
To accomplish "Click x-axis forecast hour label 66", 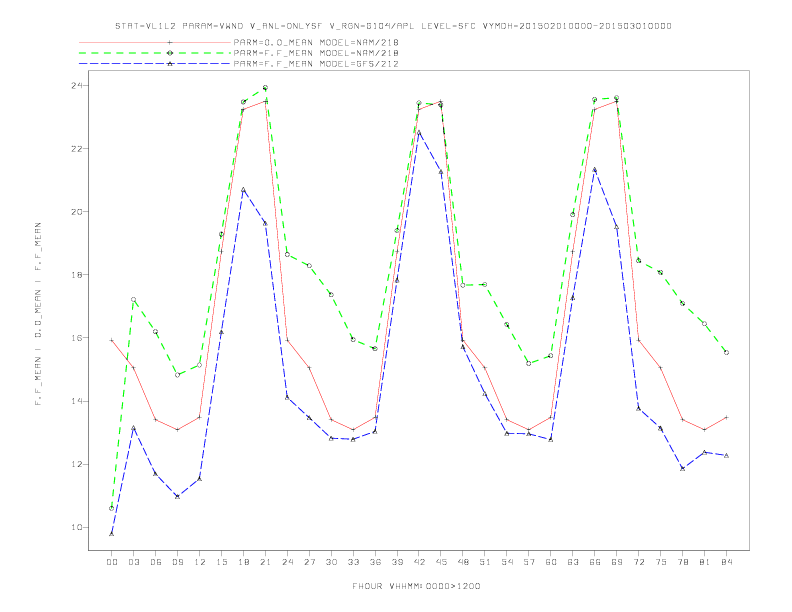I will point(595,562).
